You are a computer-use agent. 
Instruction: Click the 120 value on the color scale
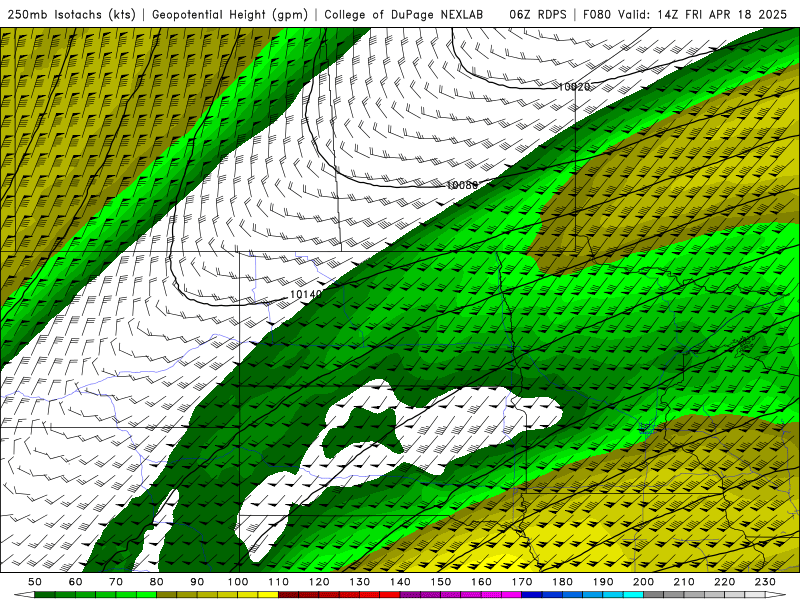pos(319,582)
